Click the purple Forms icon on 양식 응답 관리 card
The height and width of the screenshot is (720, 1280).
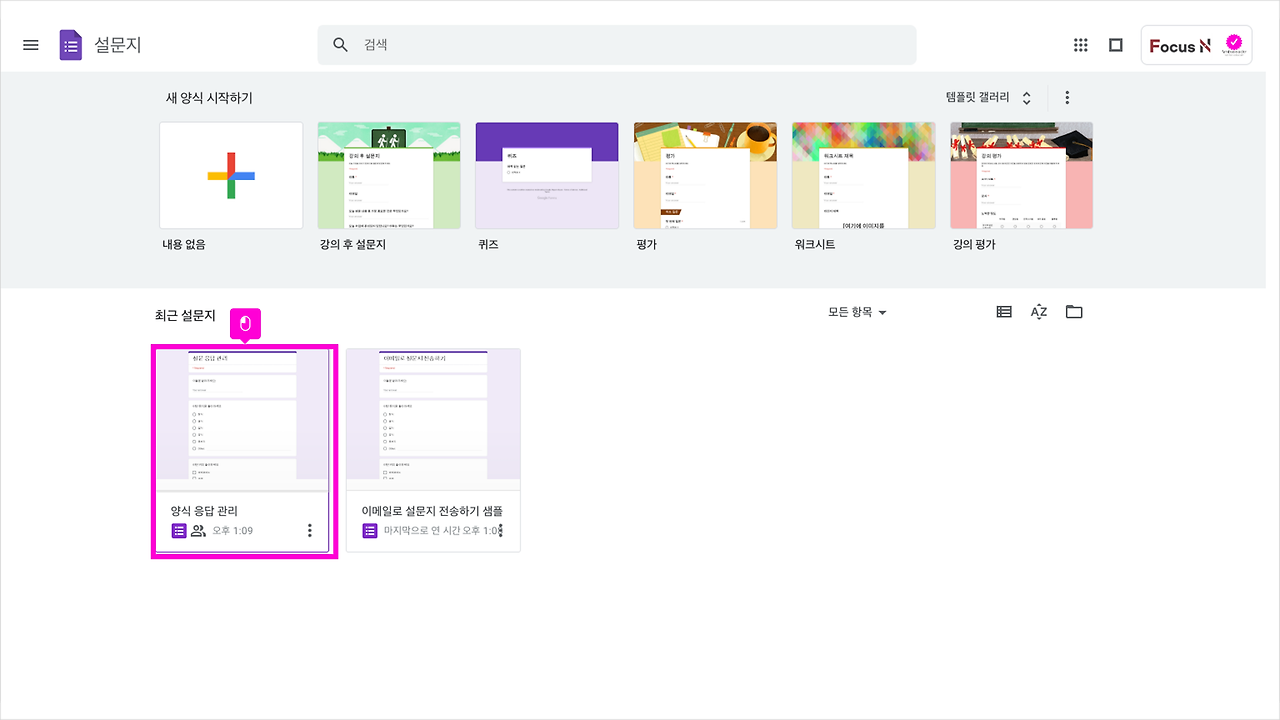[179, 530]
